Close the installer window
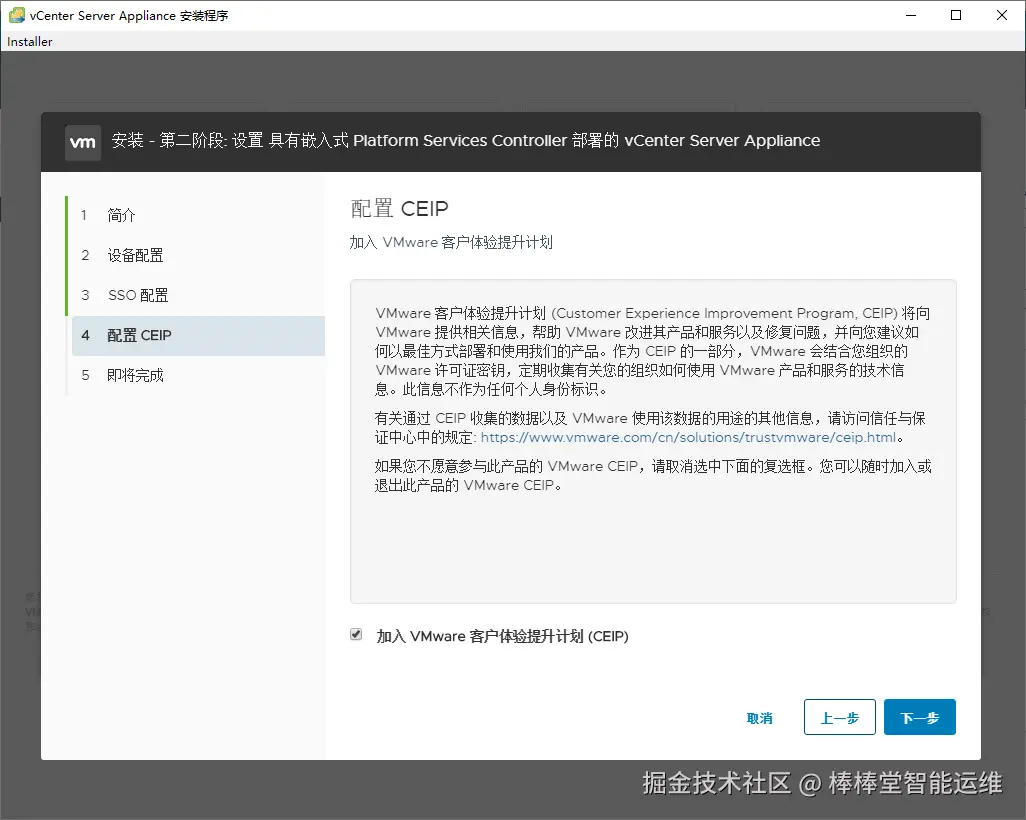This screenshot has height=820, width=1026. click(1001, 15)
